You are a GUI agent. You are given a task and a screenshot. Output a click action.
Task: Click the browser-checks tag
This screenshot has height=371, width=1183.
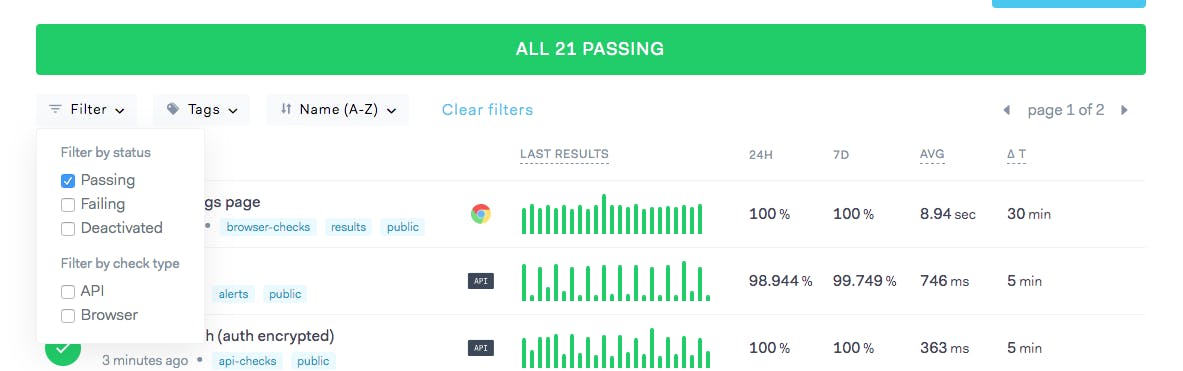pos(268,227)
